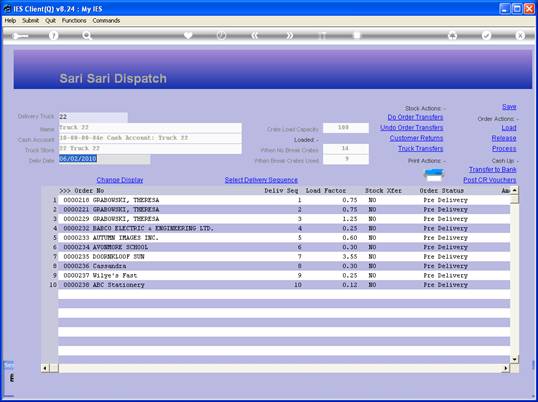The height and width of the screenshot is (402, 538).
Task: Click the Post CR Vouchers link
Action: (x=490, y=180)
